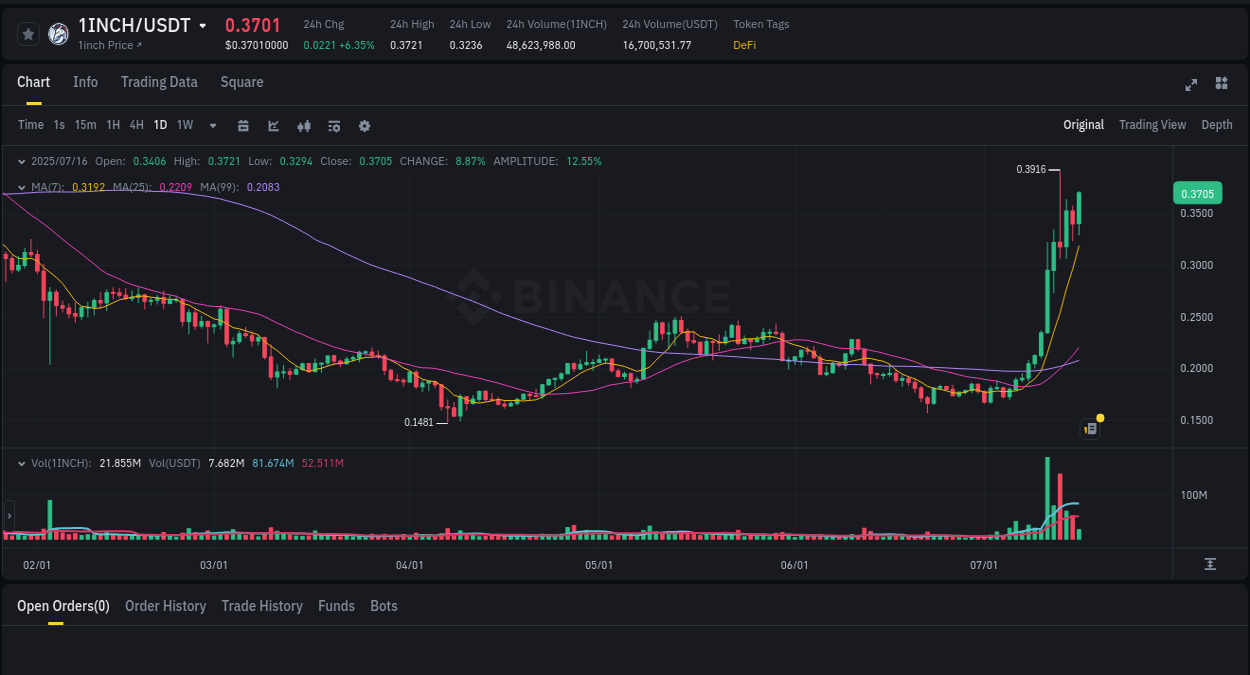
Task: Click the chat widget icon with yellow dot
Action: pyautogui.click(x=1089, y=427)
